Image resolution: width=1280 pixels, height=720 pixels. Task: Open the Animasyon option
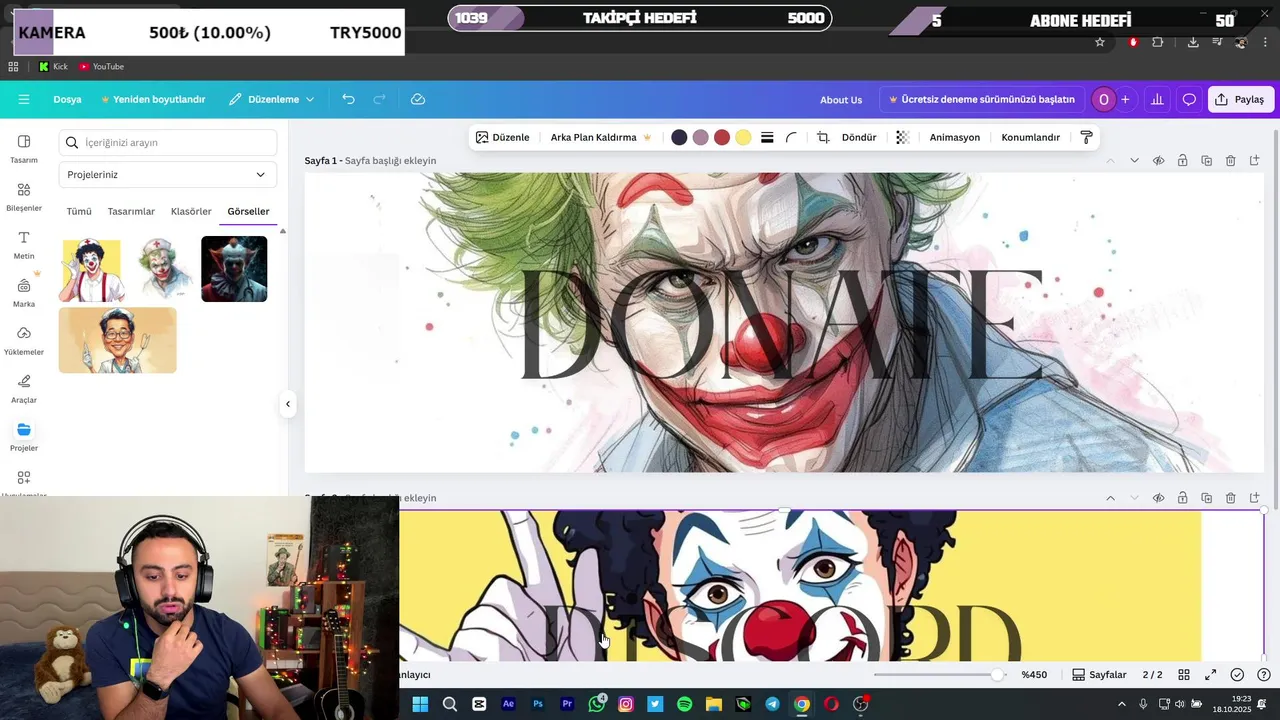[955, 137]
